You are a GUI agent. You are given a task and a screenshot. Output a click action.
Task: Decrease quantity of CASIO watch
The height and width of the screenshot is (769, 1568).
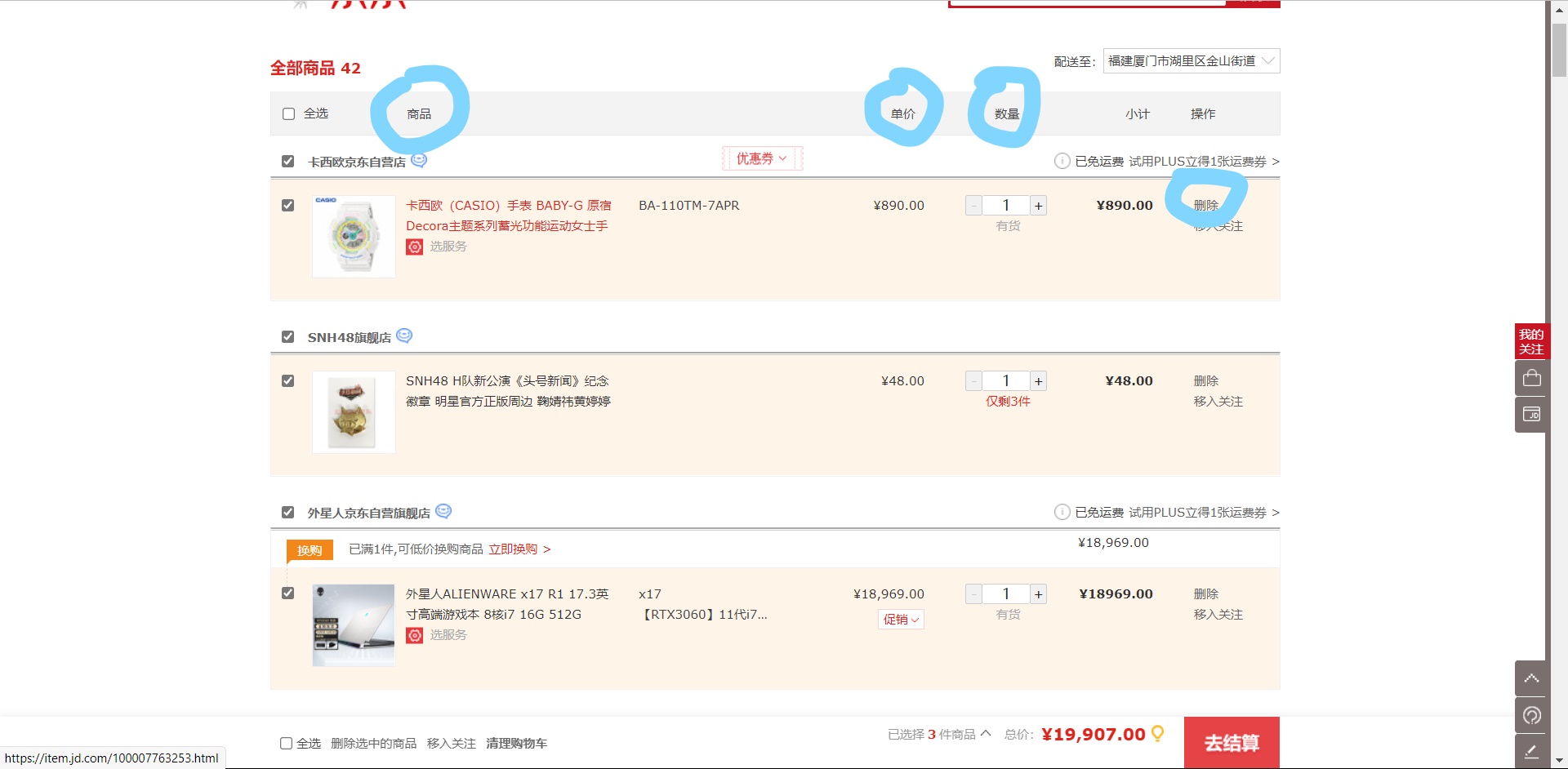[x=973, y=206]
